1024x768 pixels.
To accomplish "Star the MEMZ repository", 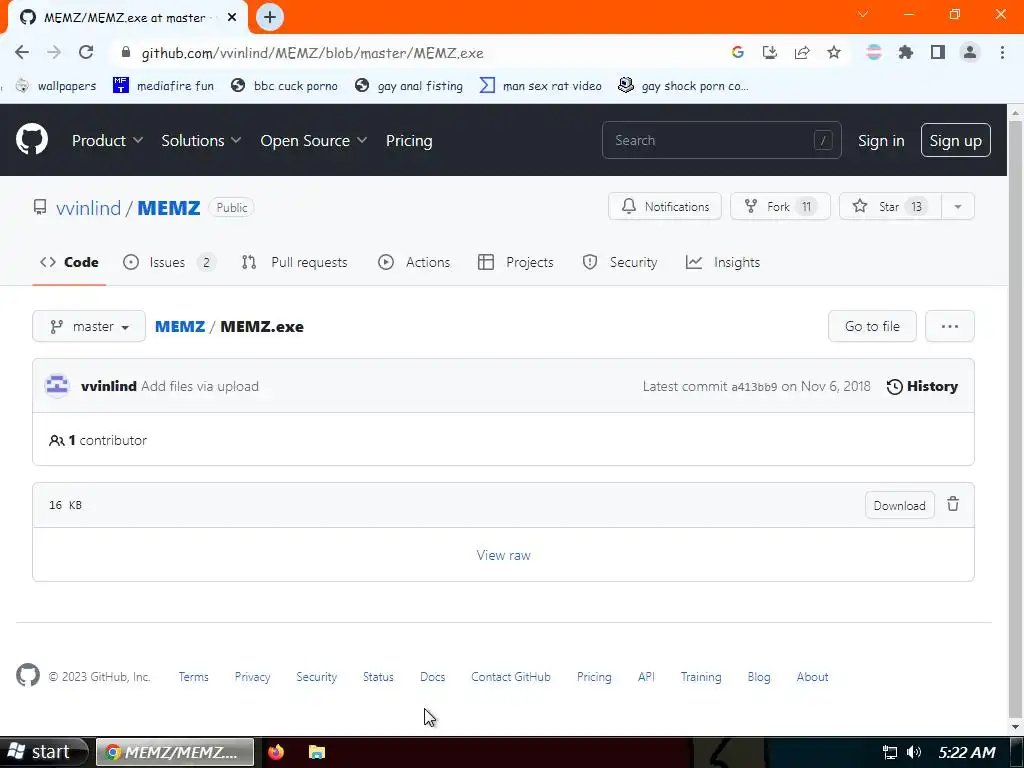I will point(890,206).
